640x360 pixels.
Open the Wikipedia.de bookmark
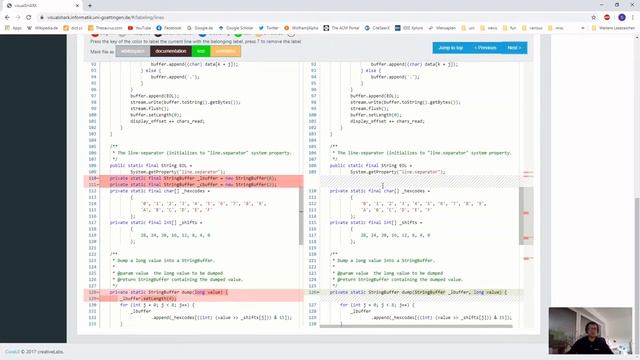(x=42, y=28)
